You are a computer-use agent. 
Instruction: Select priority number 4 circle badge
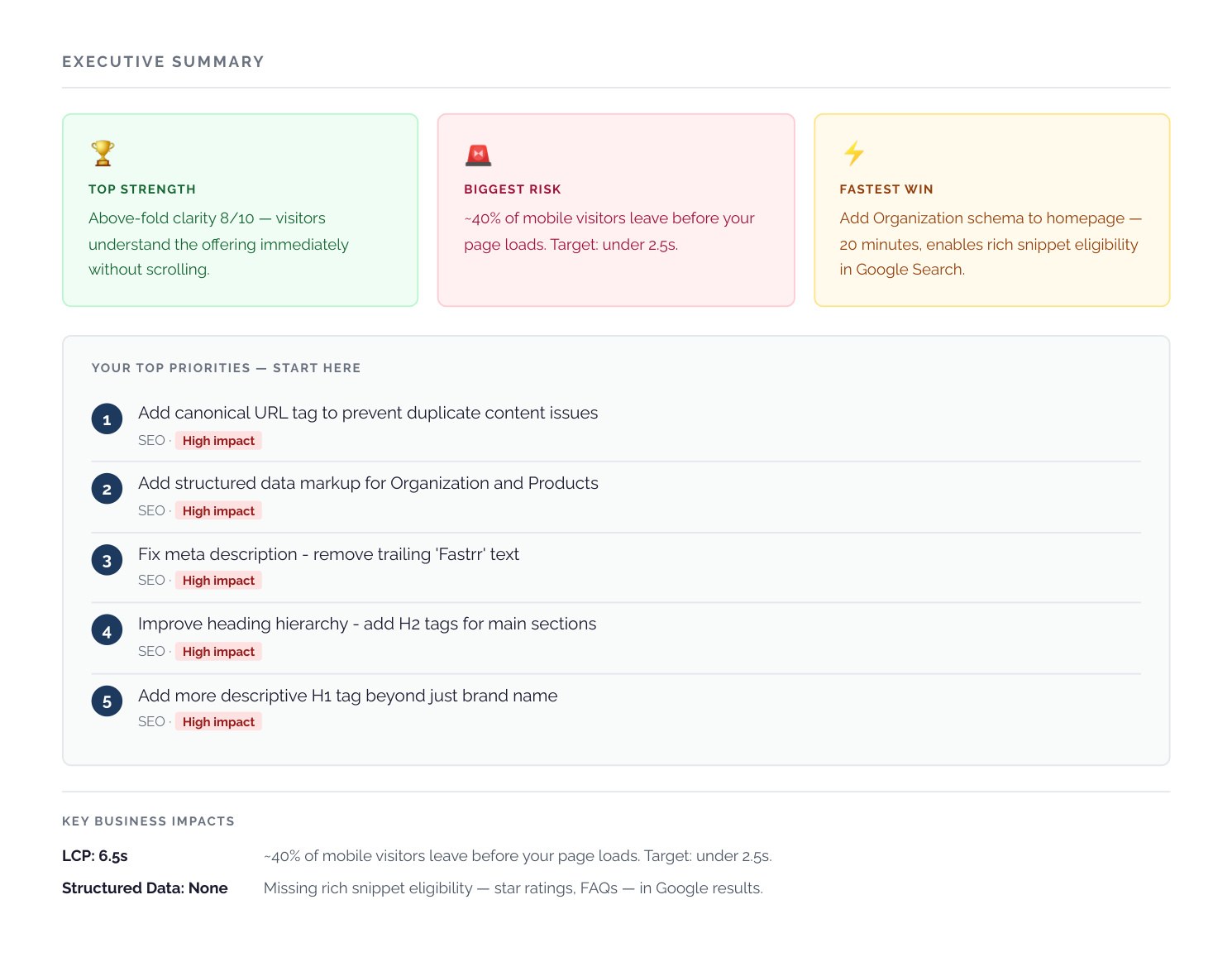point(107,631)
